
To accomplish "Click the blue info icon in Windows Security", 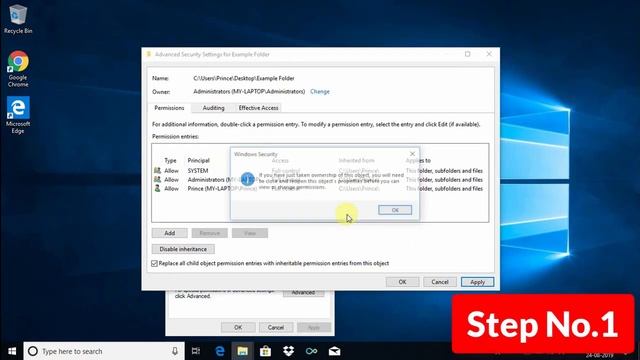I will click(247, 179).
